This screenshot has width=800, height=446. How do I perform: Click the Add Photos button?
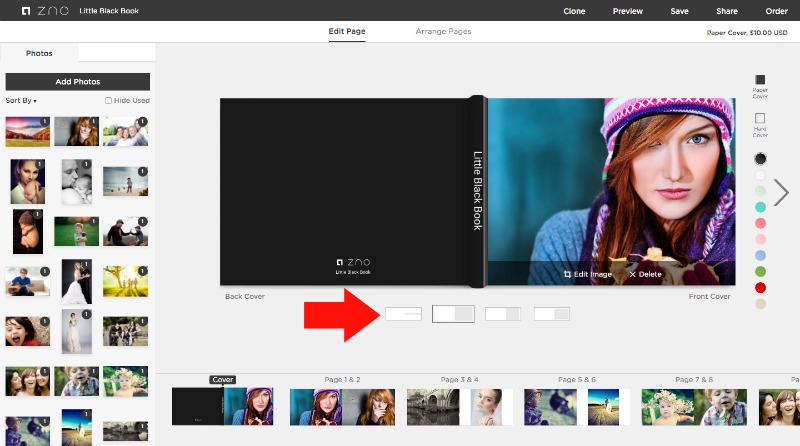tap(78, 82)
